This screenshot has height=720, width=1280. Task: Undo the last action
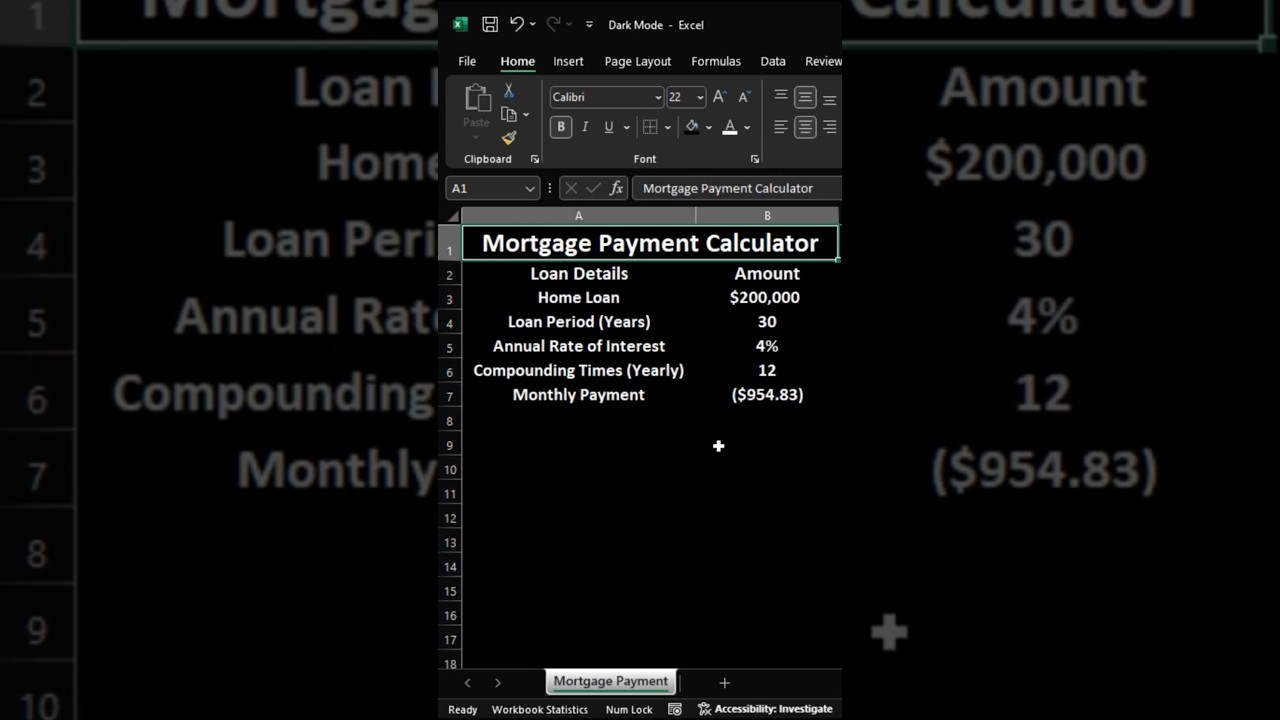[x=516, y=24]
